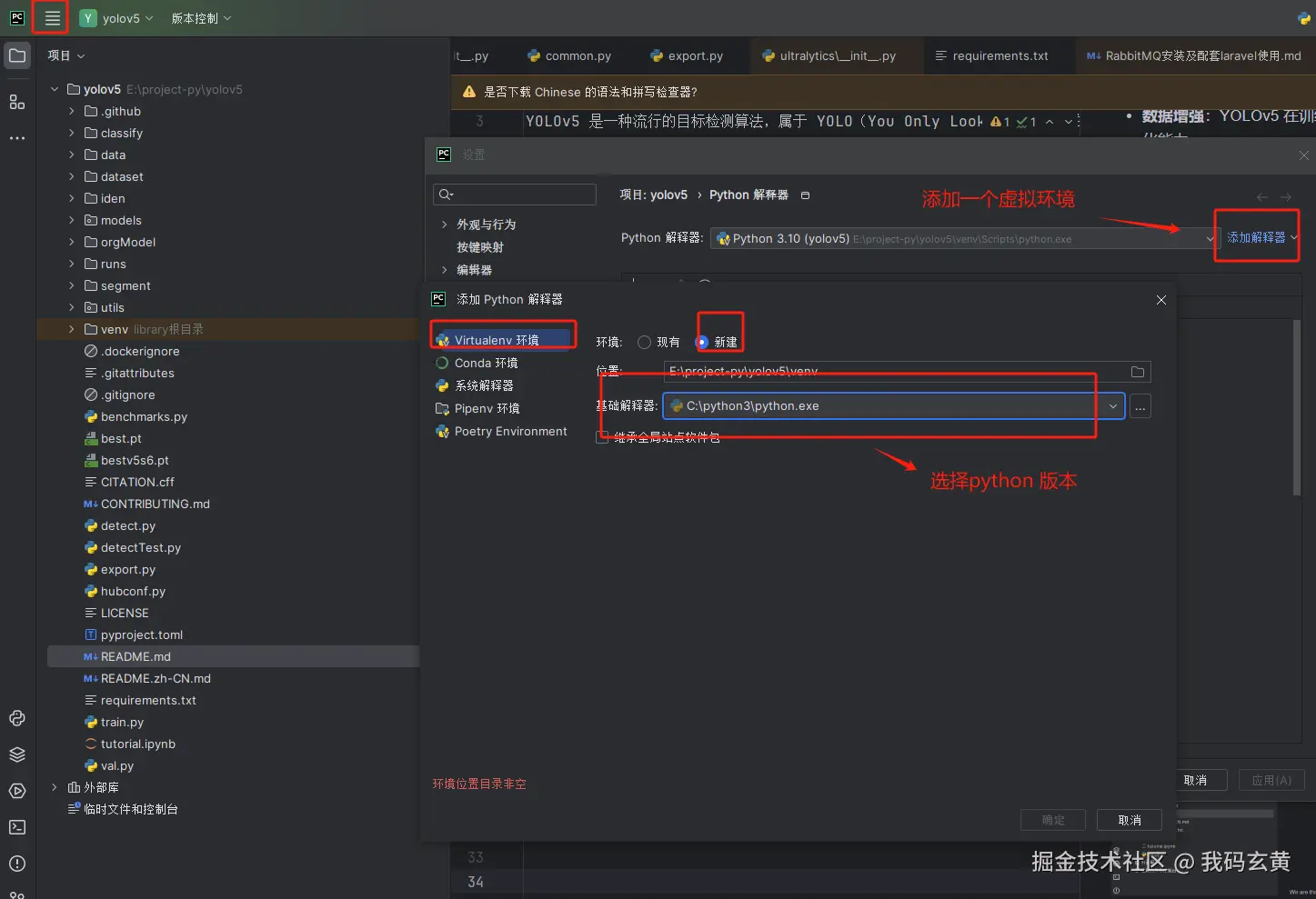Open the Python Packages layers icon

(17, 754)
